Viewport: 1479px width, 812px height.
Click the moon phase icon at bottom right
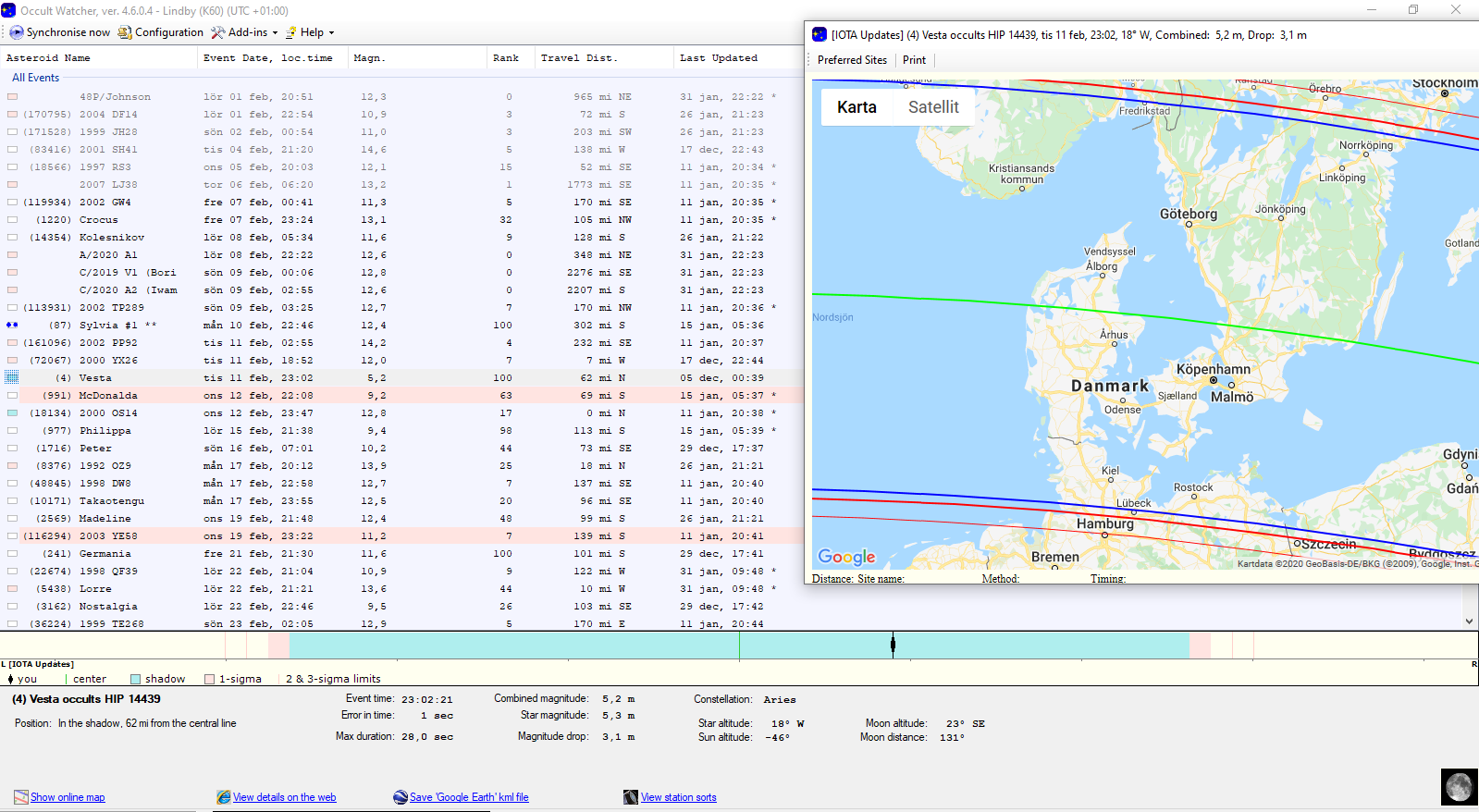(x=1459, y=786)
